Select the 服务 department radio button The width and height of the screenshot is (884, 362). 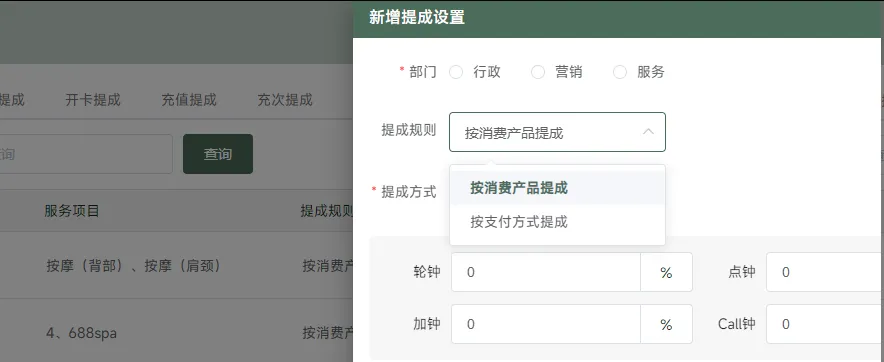(620, 72)
